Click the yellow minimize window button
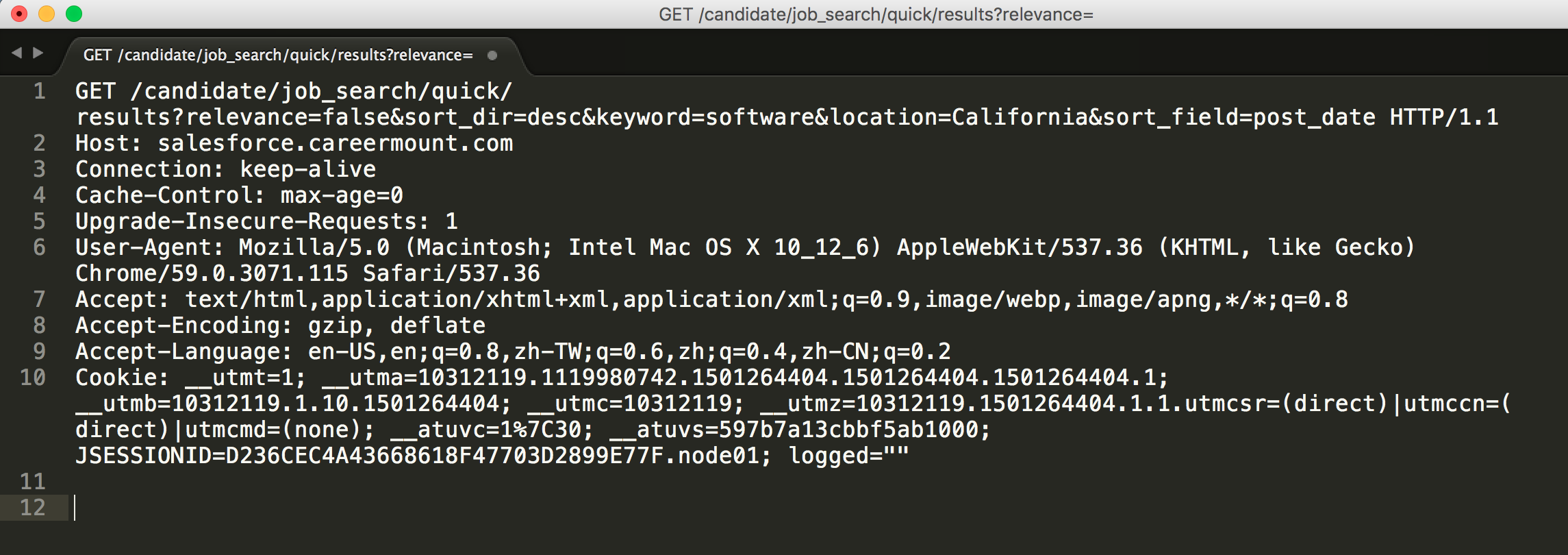Screen dimensions: 1568x555 tap(47, 14)
